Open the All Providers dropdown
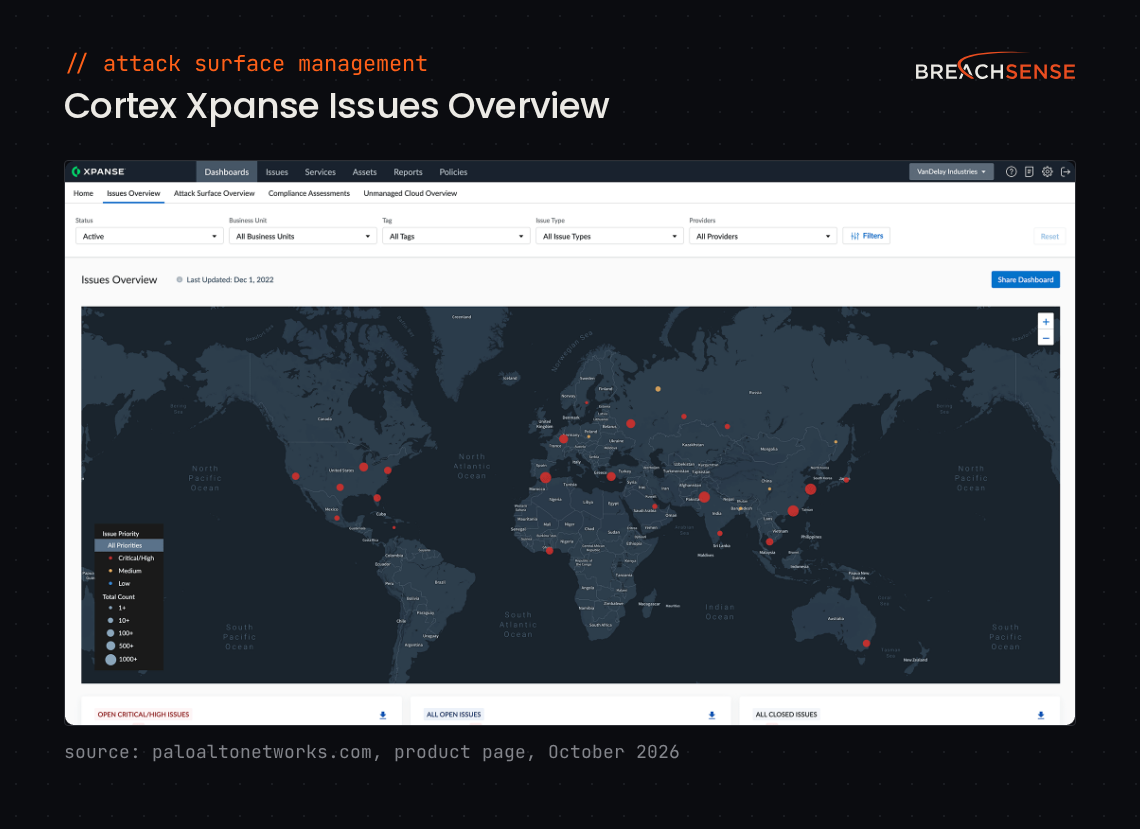 coord(763,236)
